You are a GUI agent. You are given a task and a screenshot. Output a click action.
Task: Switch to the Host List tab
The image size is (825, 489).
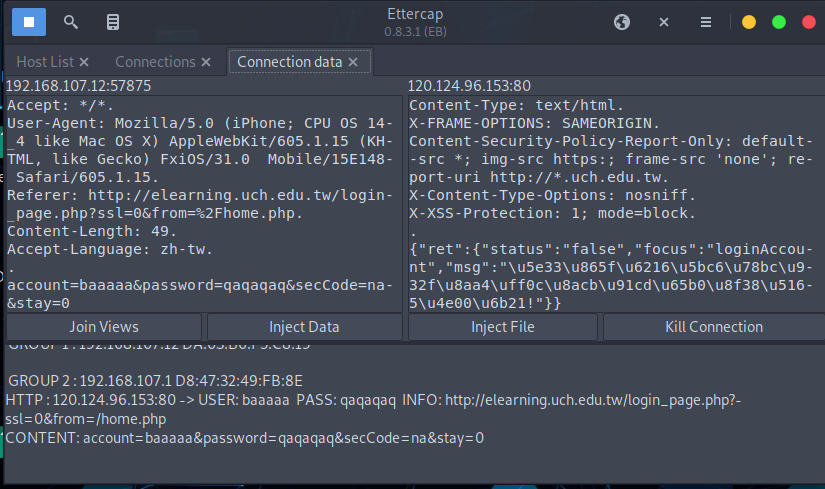45,62
